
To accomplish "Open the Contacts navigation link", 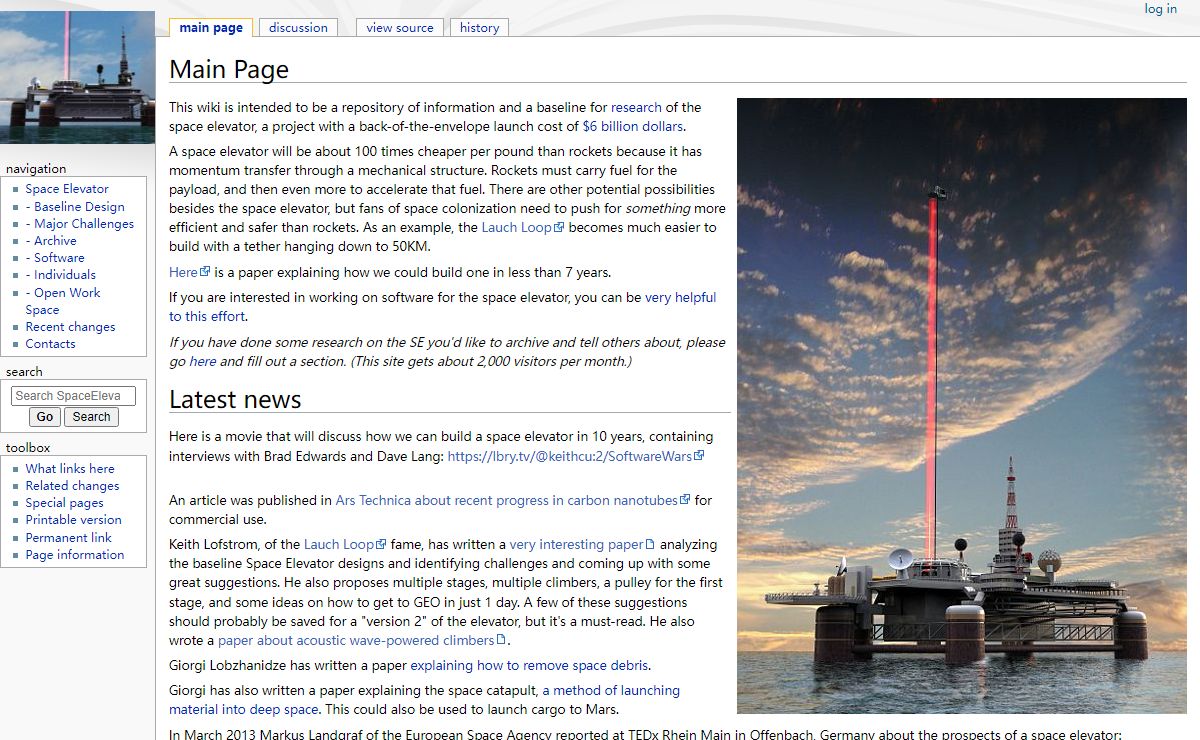I will 50,344.
